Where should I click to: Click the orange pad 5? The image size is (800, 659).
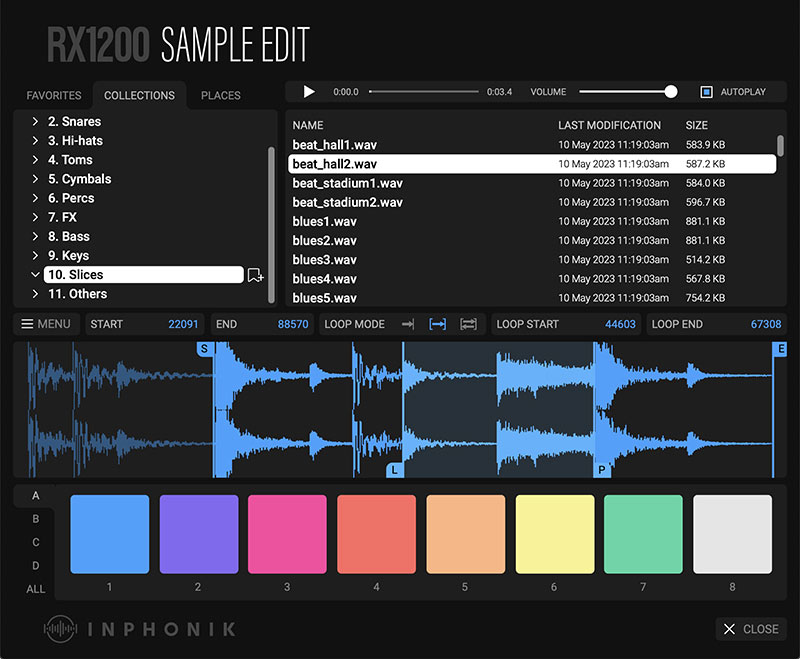466,534
